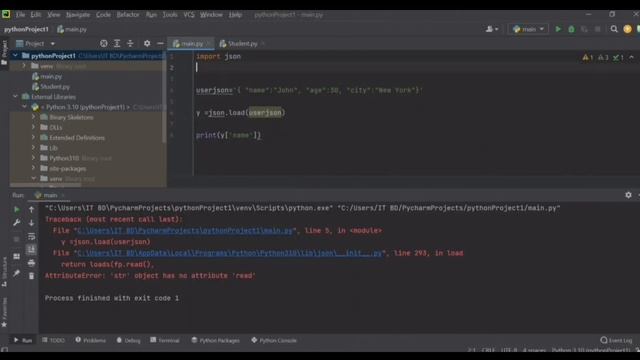640x360 pixels.
Task: Toggle scroll to end in console
Action: [x=31, y=249]
